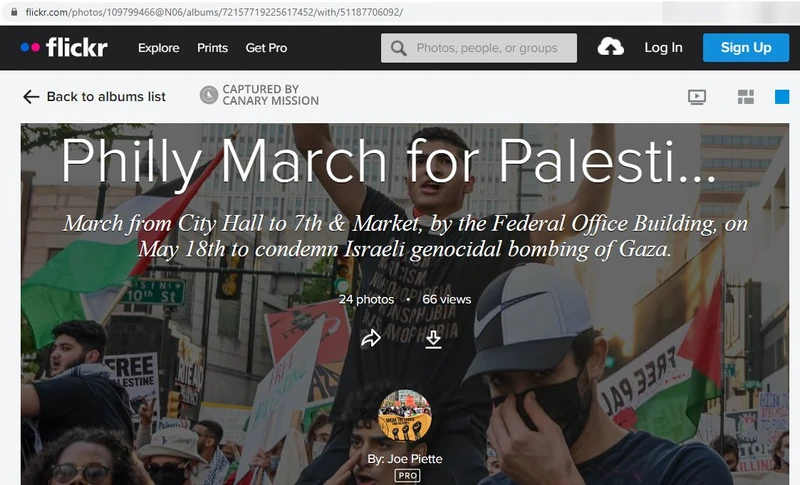Download the album with the arrow icon
Screen dimensions: 800x485
click(433, 339)
